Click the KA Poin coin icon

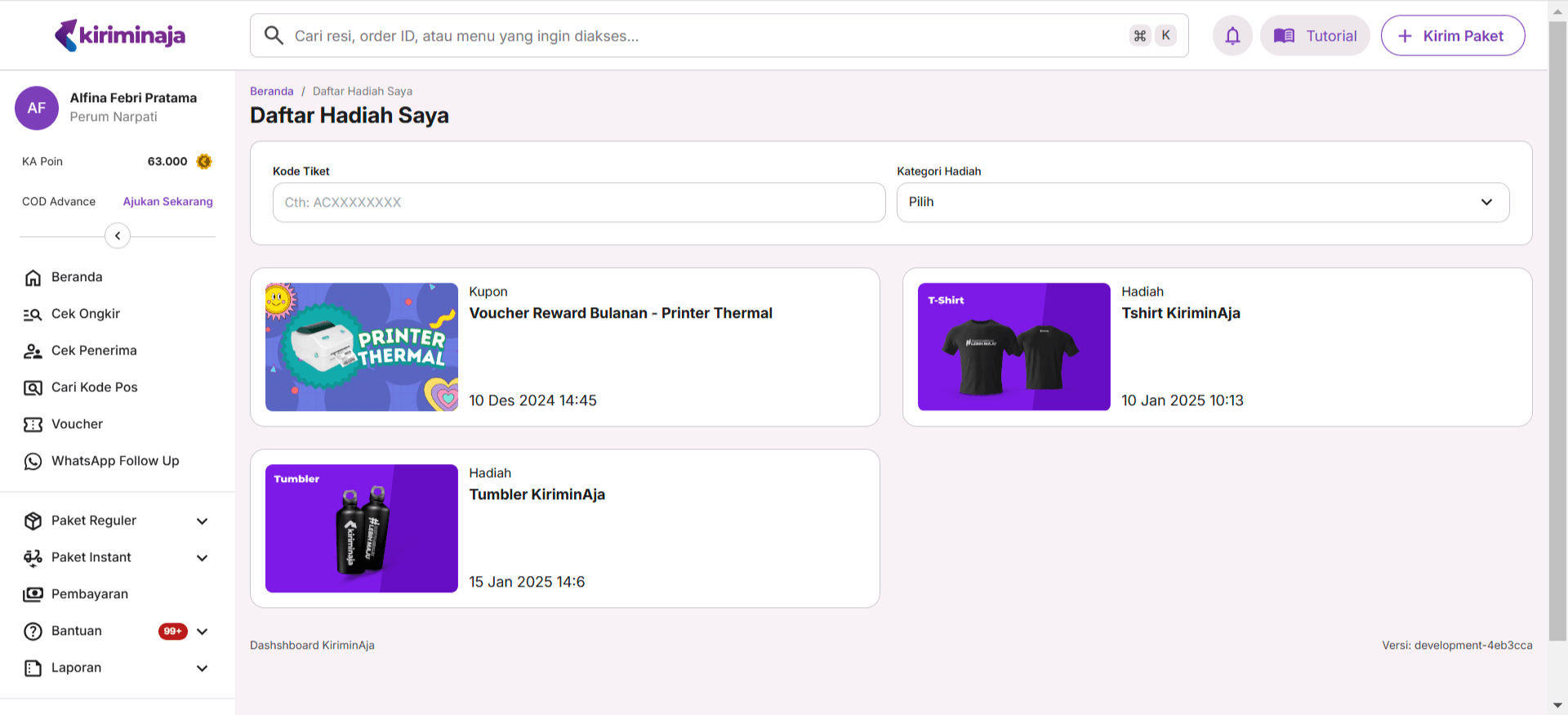coord(204,162)
